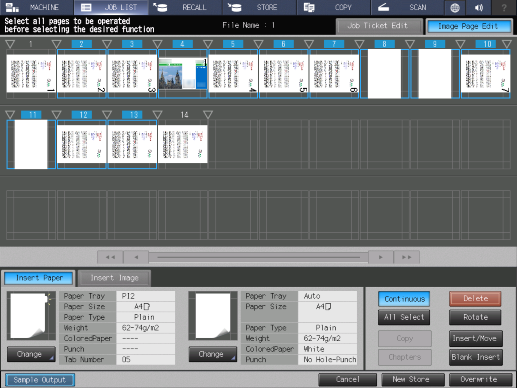This screenshot has height=388, width=517.
Task: Select the page 14 thumbnail
Action: pos(183,144)
